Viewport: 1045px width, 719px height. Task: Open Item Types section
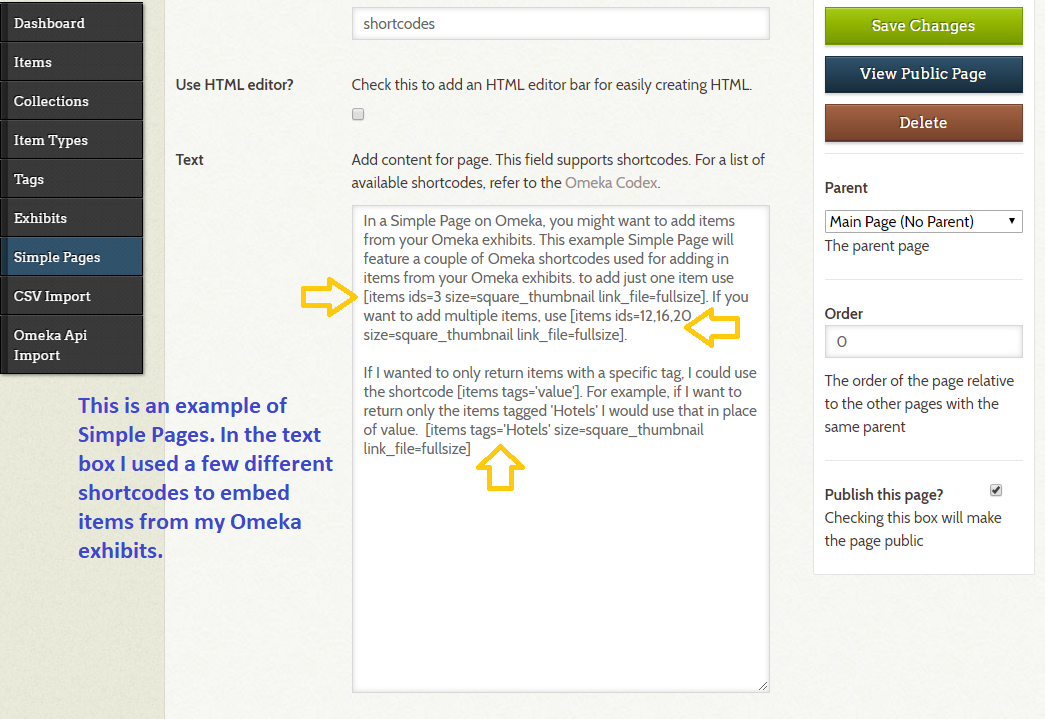pos(71,140)
